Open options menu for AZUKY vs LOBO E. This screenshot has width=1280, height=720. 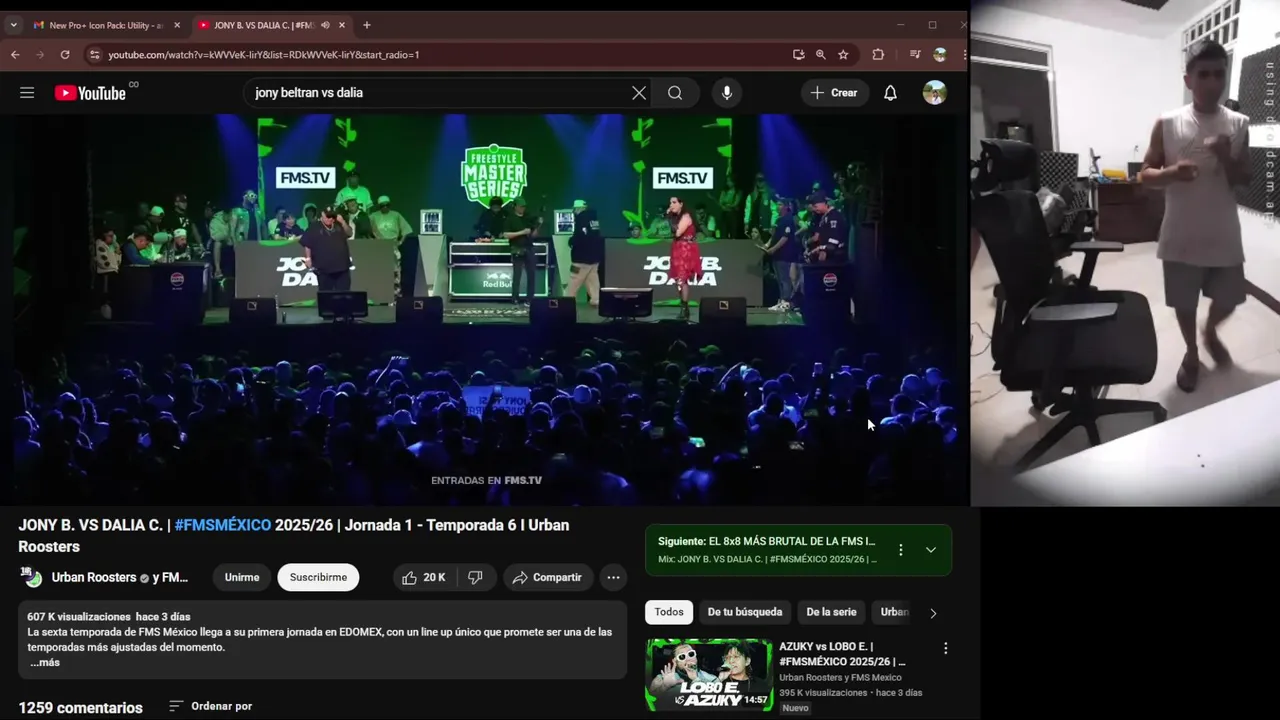tap(945, 648)
